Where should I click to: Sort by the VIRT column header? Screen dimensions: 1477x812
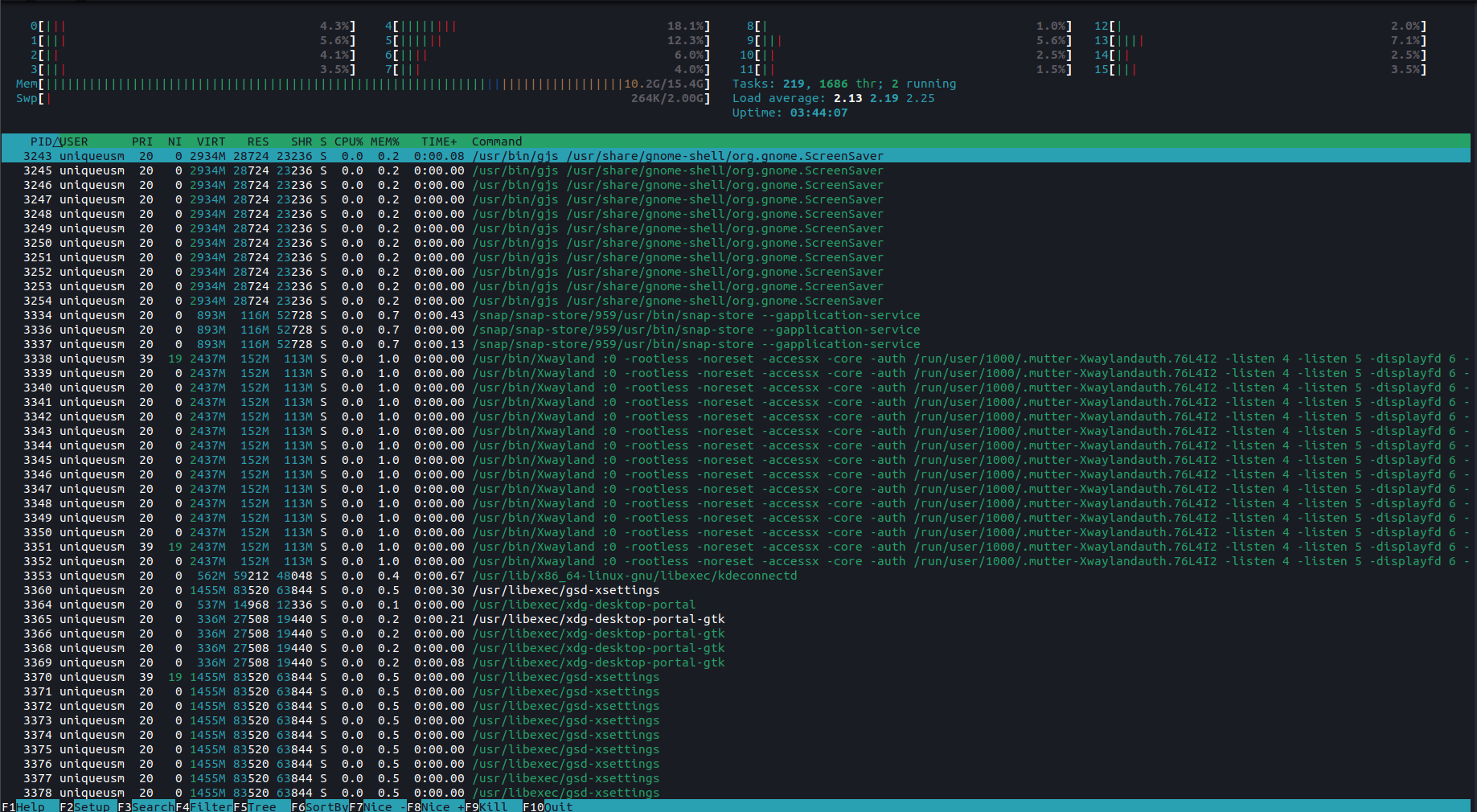coord(211,141)
